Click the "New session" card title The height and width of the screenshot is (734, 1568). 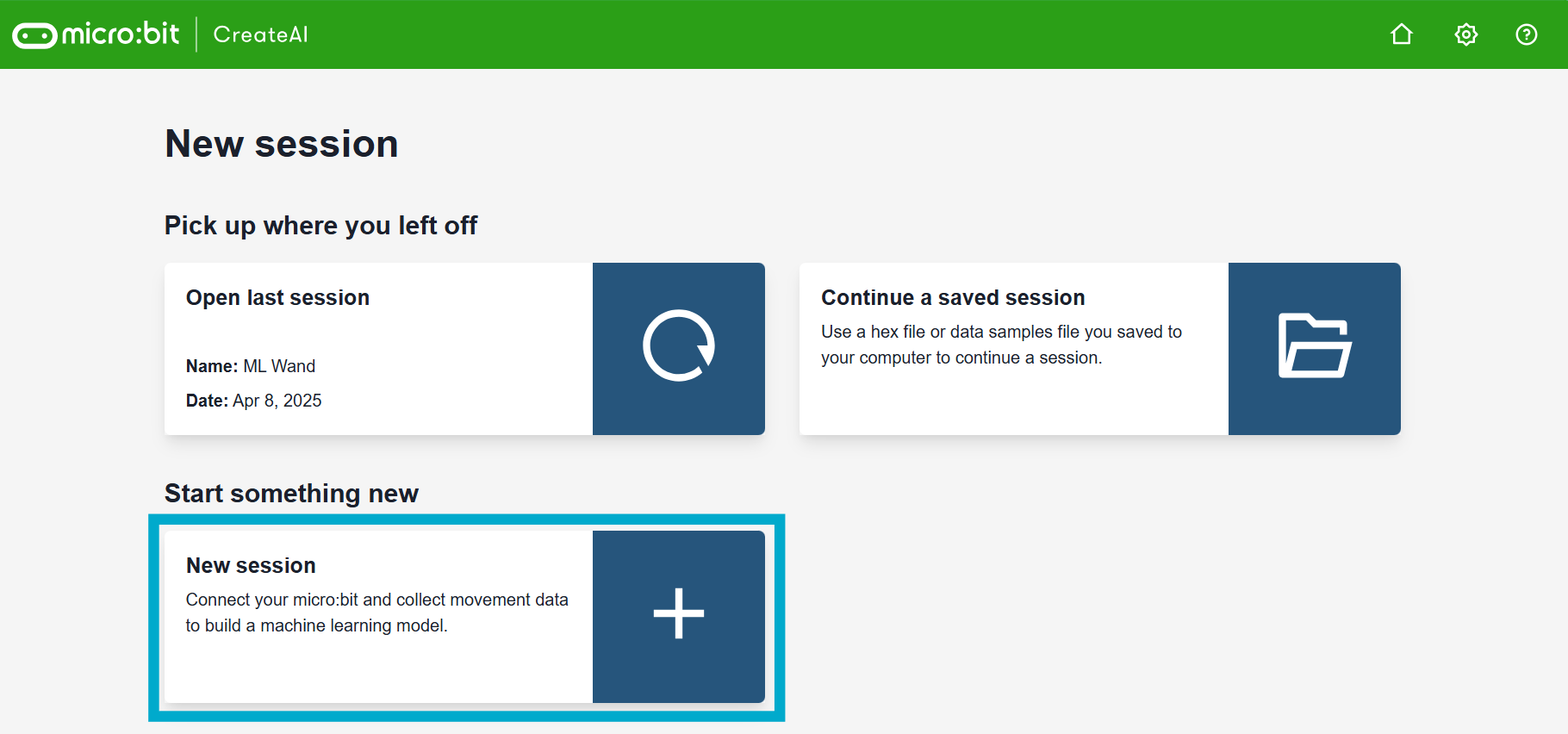tap(251, 566)
